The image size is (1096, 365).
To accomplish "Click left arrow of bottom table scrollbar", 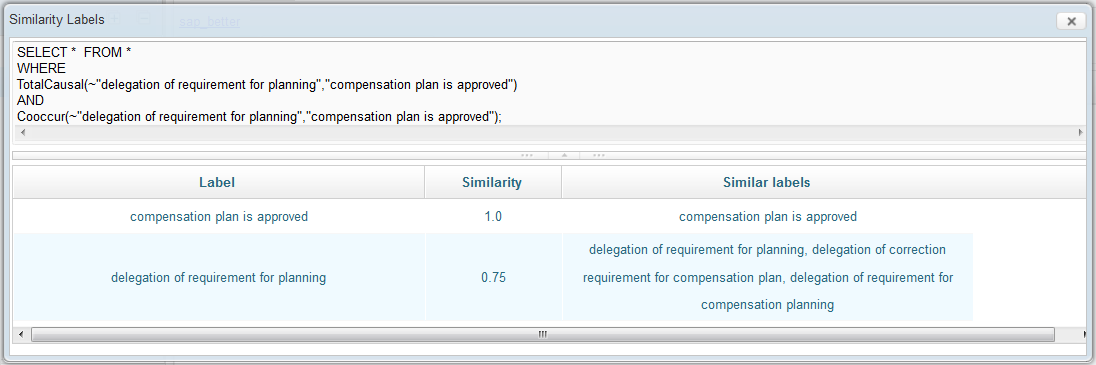I will pyautogui.click(x=20, y=335).
